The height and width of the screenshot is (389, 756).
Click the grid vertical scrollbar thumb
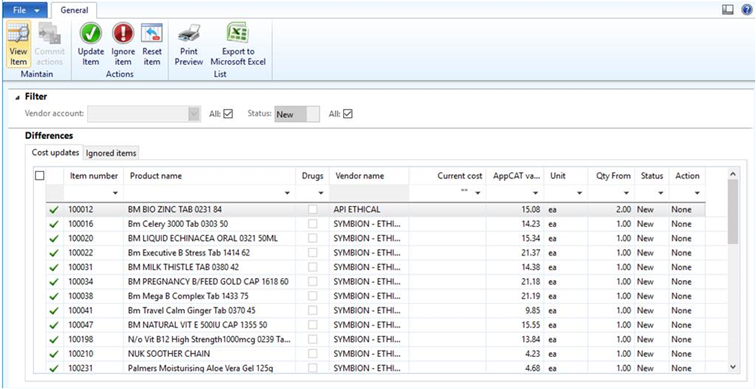click(733, 212)
